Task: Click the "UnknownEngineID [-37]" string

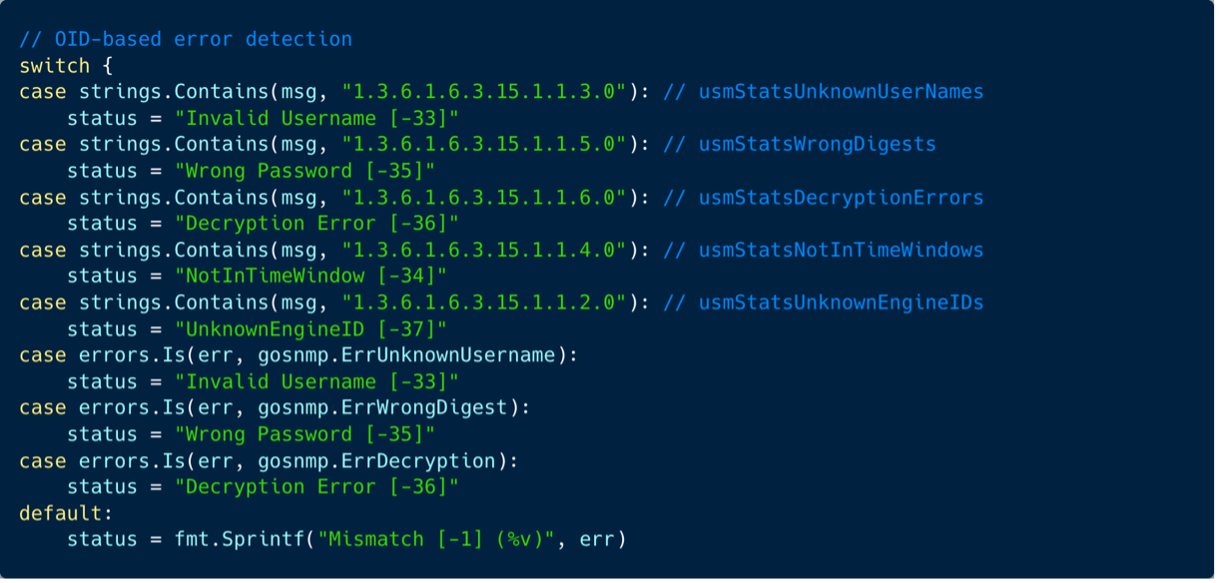Action: coord(311,329)
